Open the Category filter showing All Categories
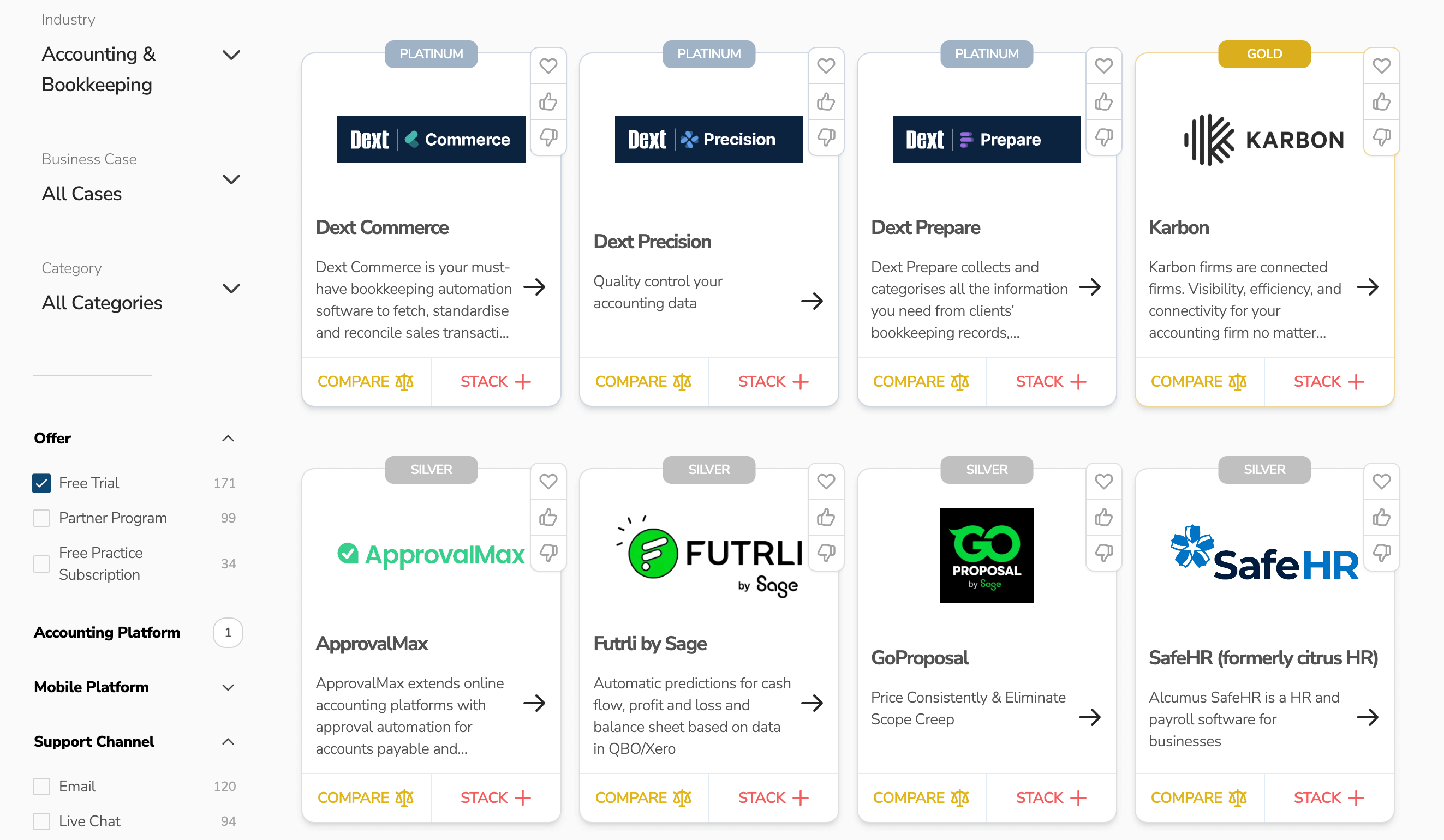The height and width of the screenshot is (840, 1444). click(x=231, y=288)
